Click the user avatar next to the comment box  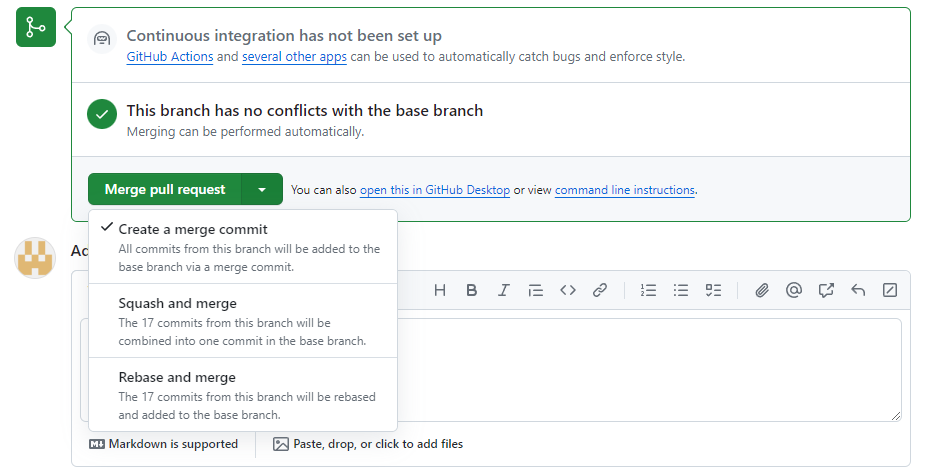35,257
